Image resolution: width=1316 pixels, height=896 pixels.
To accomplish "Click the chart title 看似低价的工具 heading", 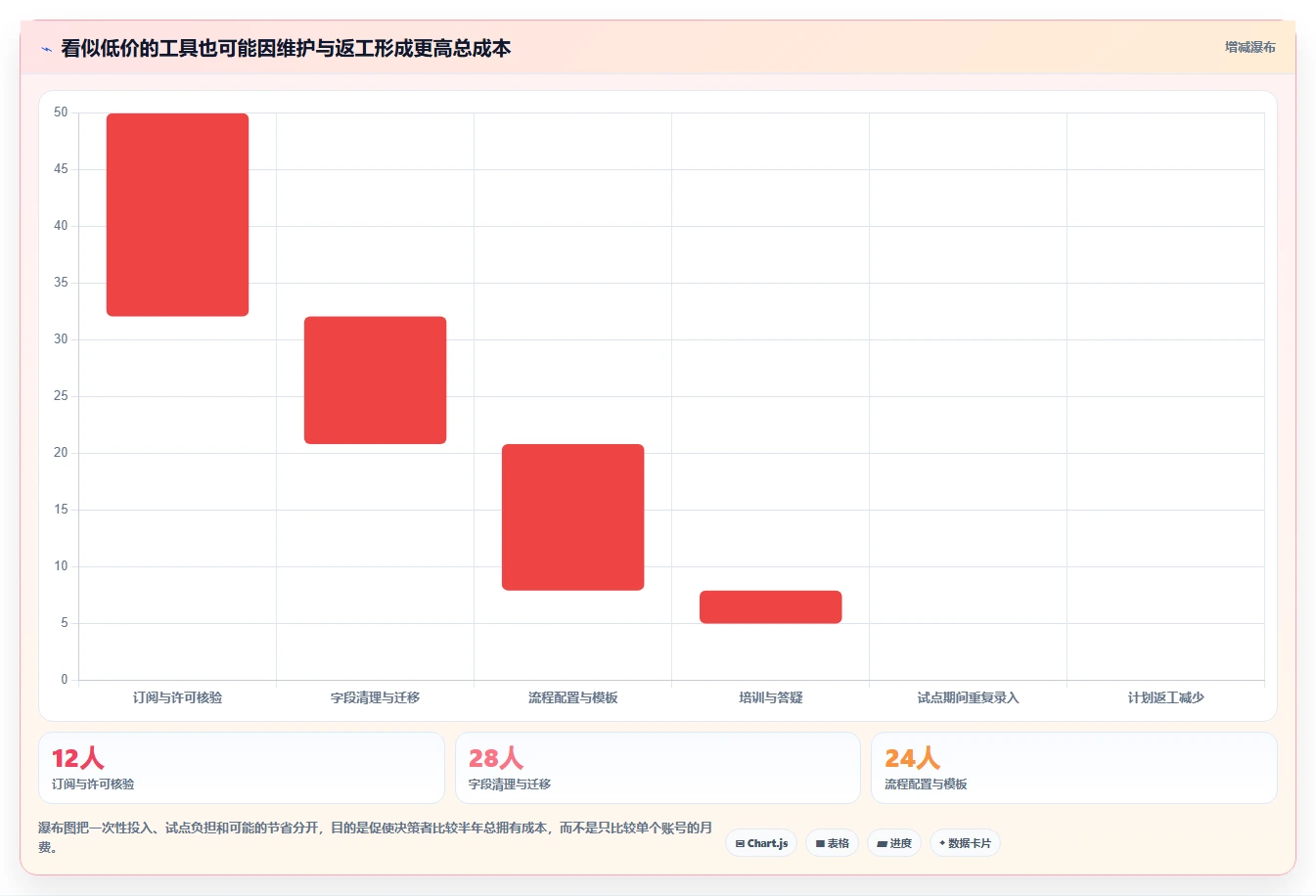I will 286,48.
